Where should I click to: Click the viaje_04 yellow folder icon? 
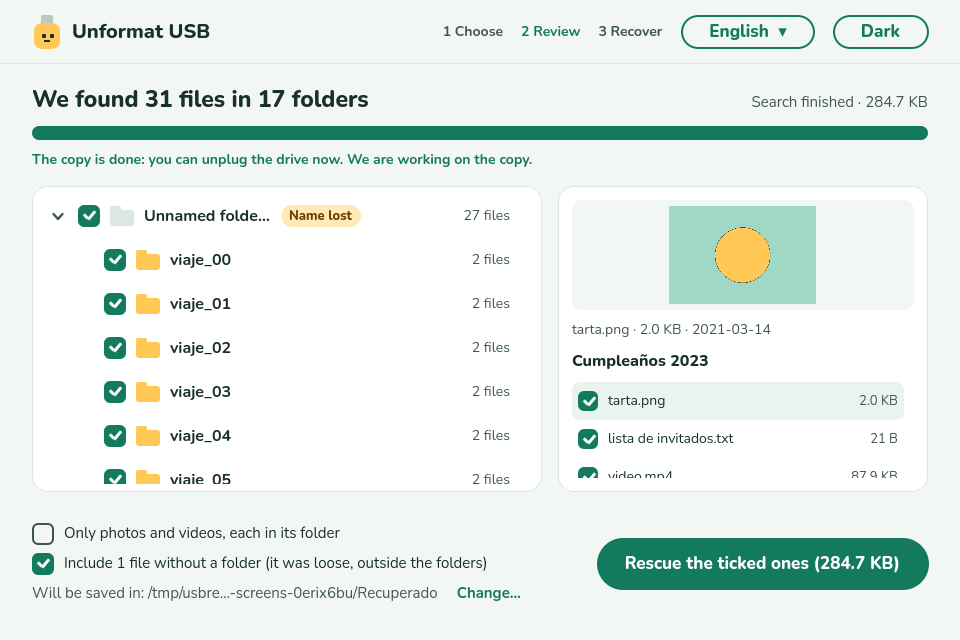[x=148, y=437]
